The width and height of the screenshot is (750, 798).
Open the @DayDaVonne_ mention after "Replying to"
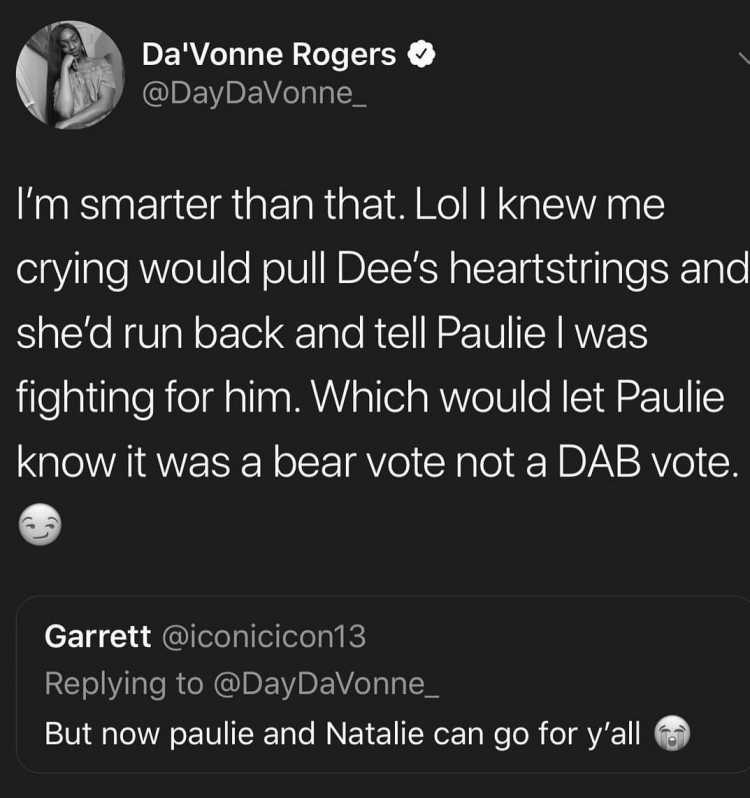(x=326, y=683)
